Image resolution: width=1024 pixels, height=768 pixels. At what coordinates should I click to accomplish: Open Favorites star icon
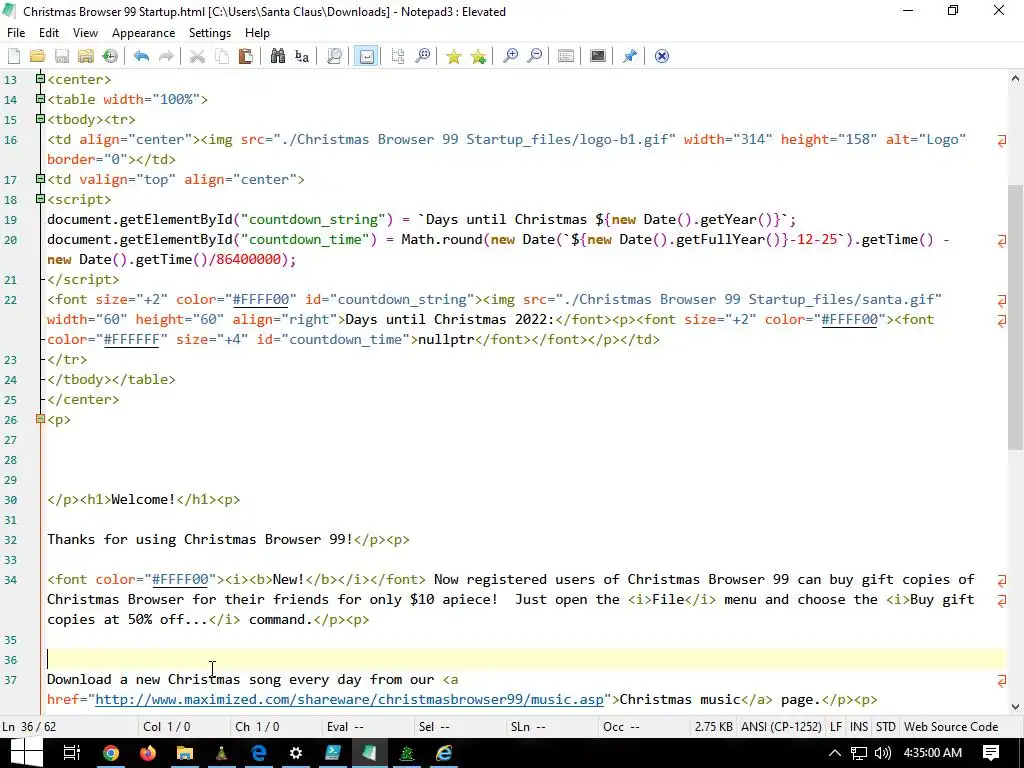pyautogui.click(x=453, y=56)
